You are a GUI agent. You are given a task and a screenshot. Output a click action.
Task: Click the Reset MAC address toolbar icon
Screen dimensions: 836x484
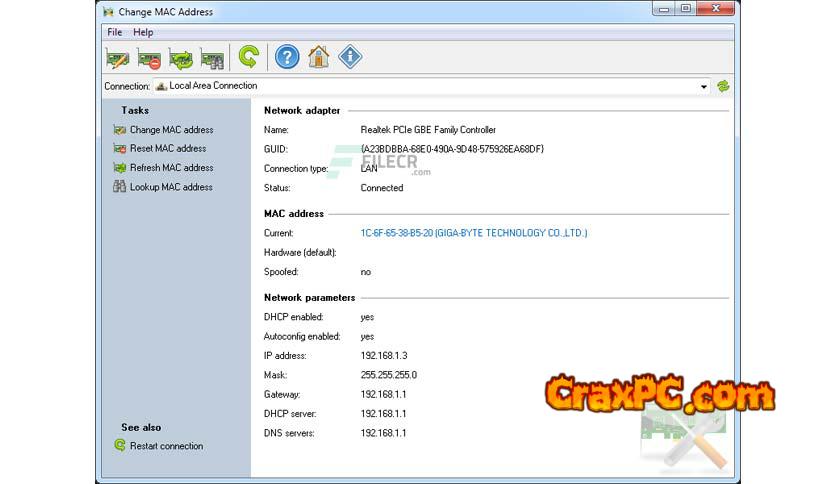pyautogui.click(x=149, y=58)
